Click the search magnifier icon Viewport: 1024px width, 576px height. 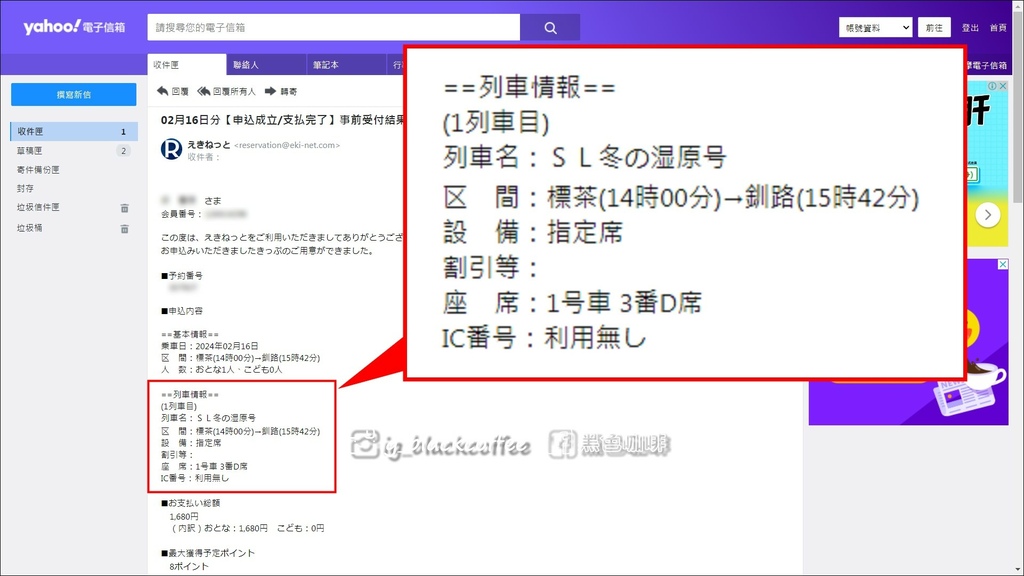pos(550,25)
